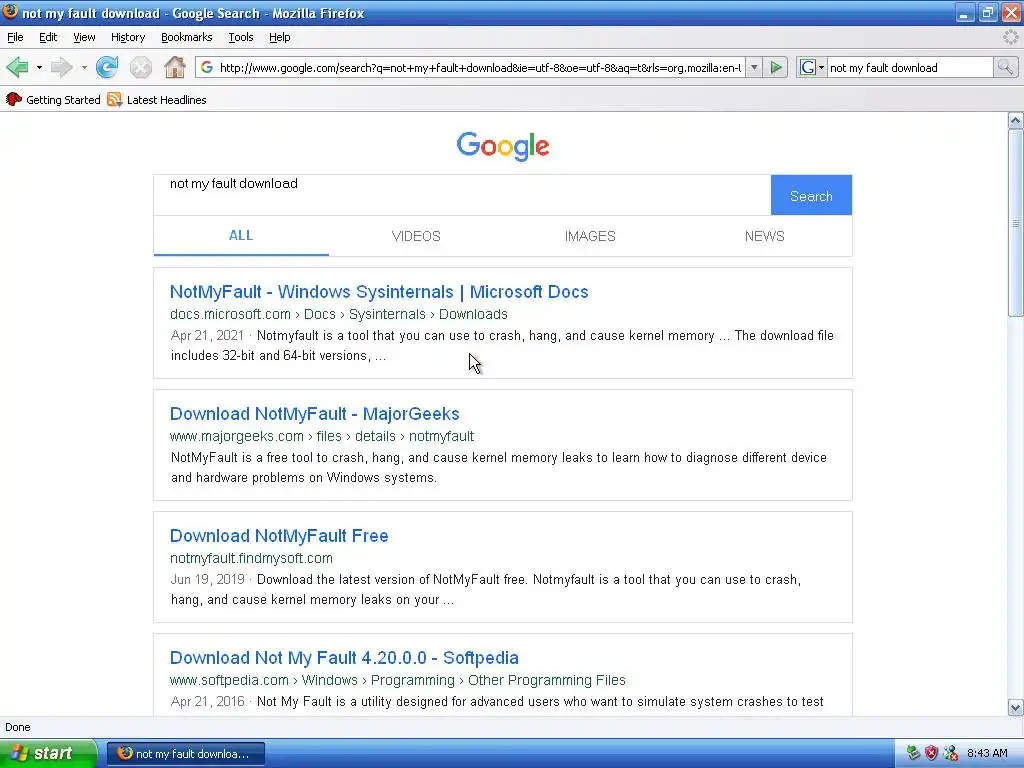
Task: Minimize the Firefox window
Action: [964, 12]
